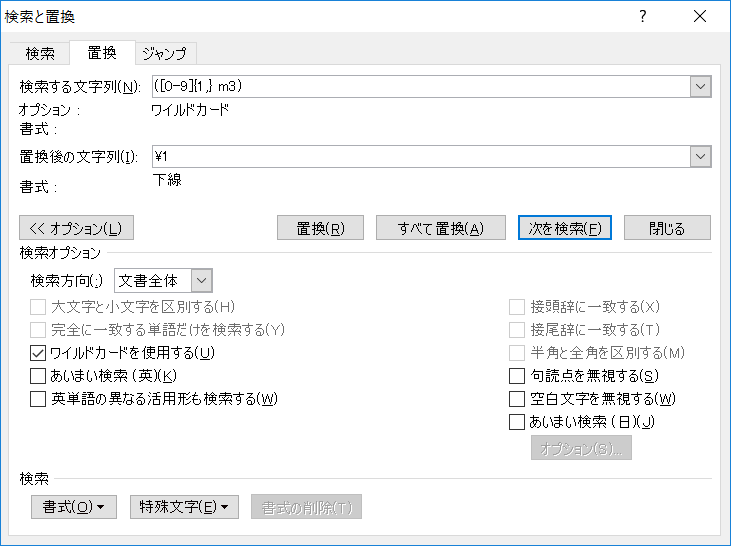
Task: Click the 置換後の文字列 input field
Action: [x=420, y=157]
